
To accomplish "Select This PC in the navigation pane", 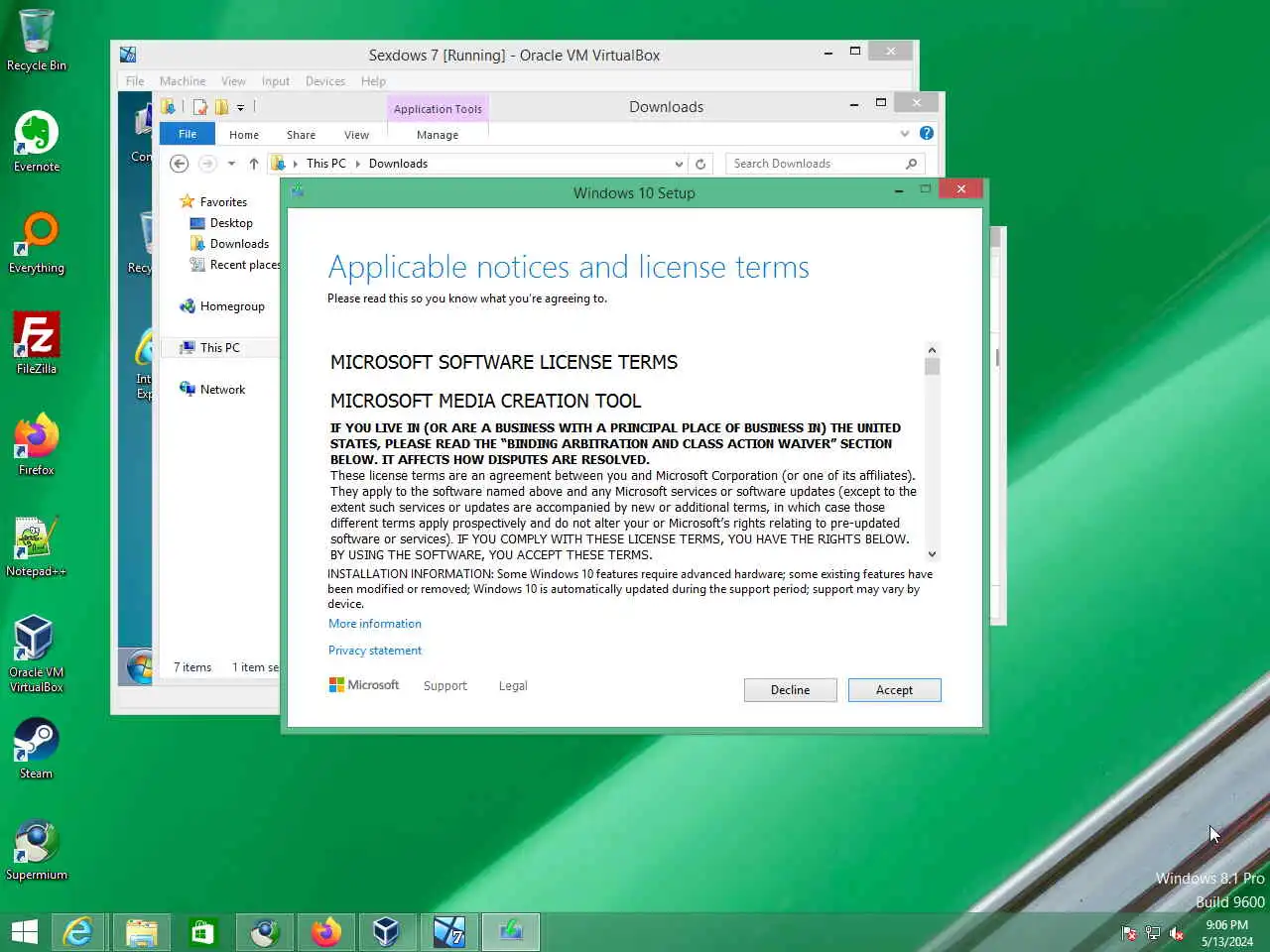I will (219, 348).
